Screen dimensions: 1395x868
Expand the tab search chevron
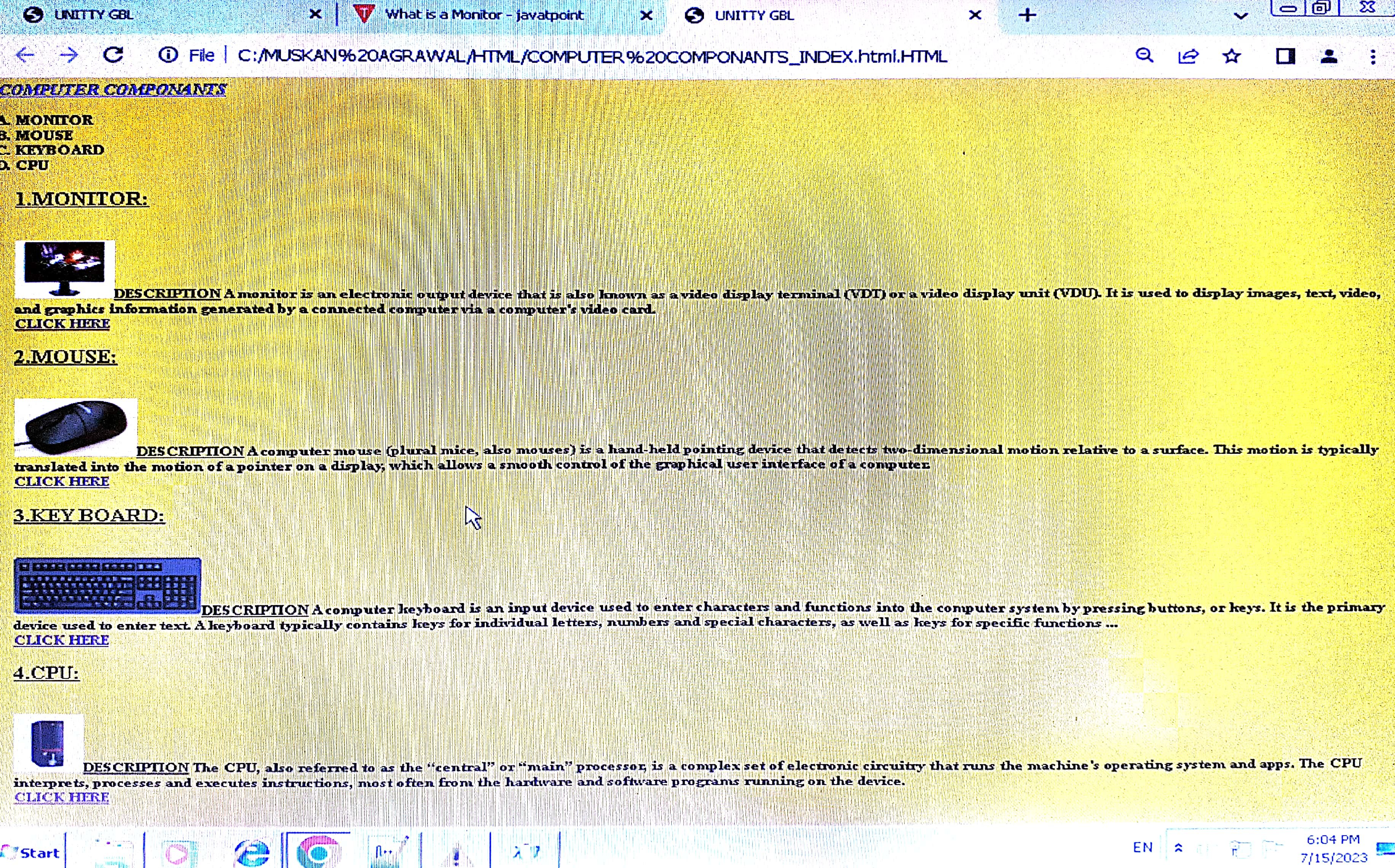[x=1240, y=16]
